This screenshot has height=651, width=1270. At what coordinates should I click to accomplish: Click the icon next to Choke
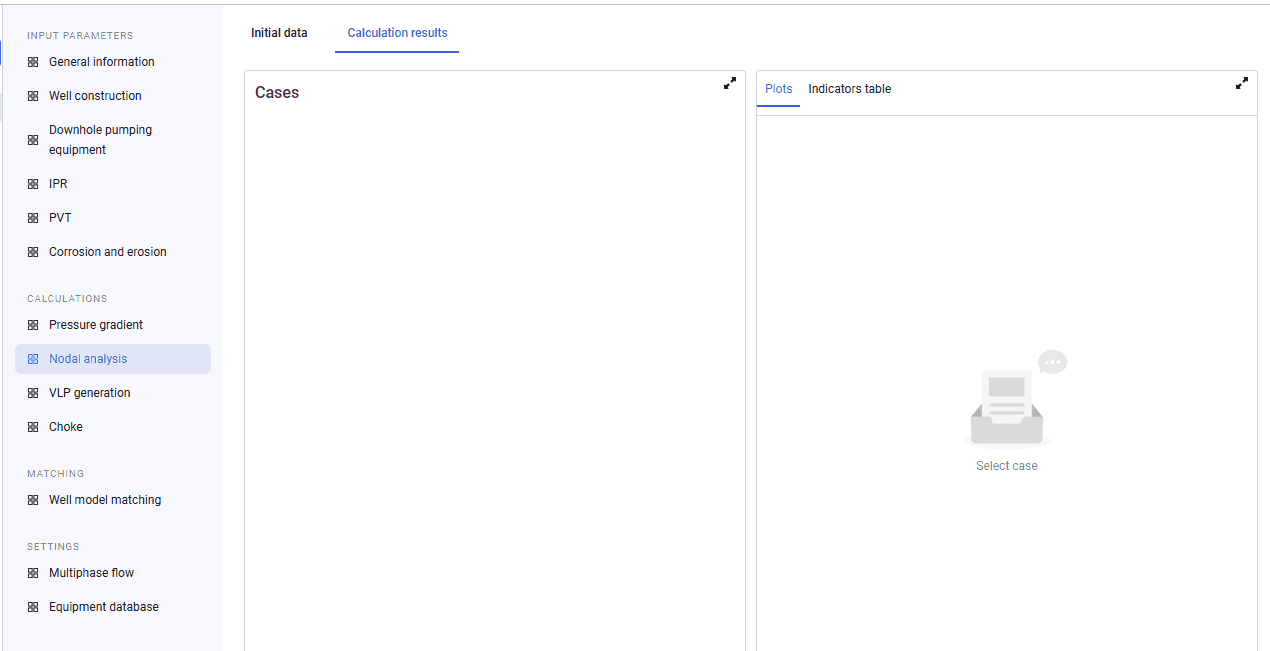tap(33, 427)
